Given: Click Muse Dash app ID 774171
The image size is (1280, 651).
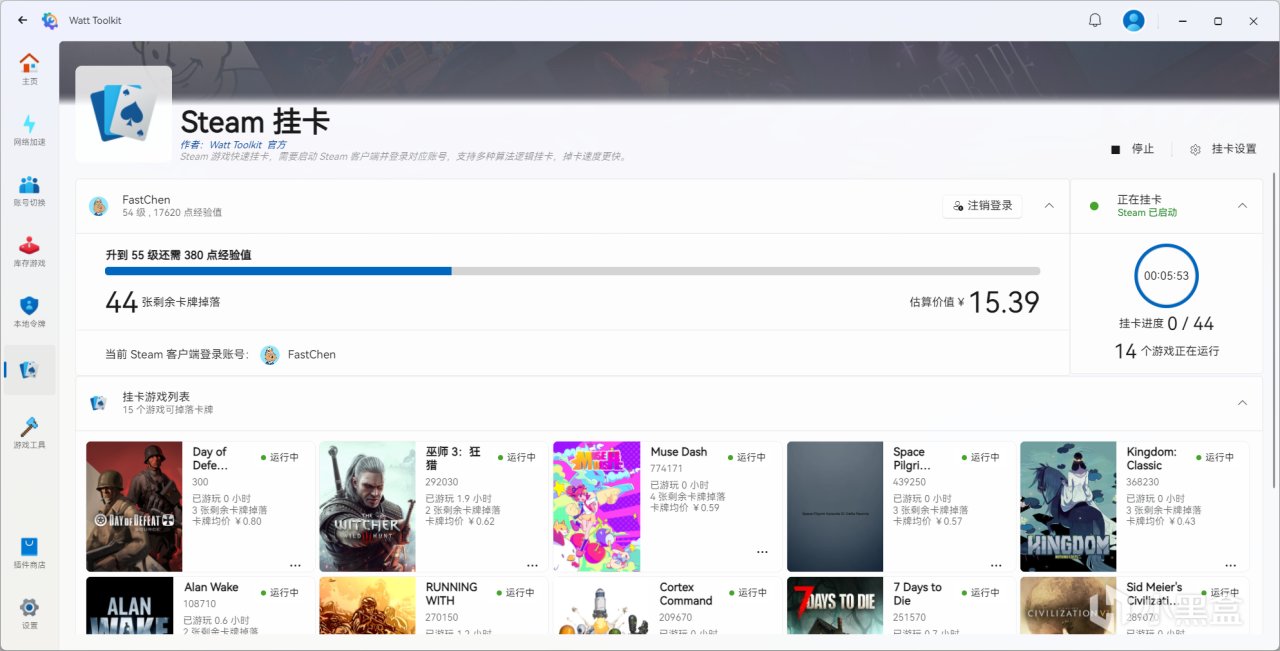Looking at the screenshot, I should pos(665,468).
